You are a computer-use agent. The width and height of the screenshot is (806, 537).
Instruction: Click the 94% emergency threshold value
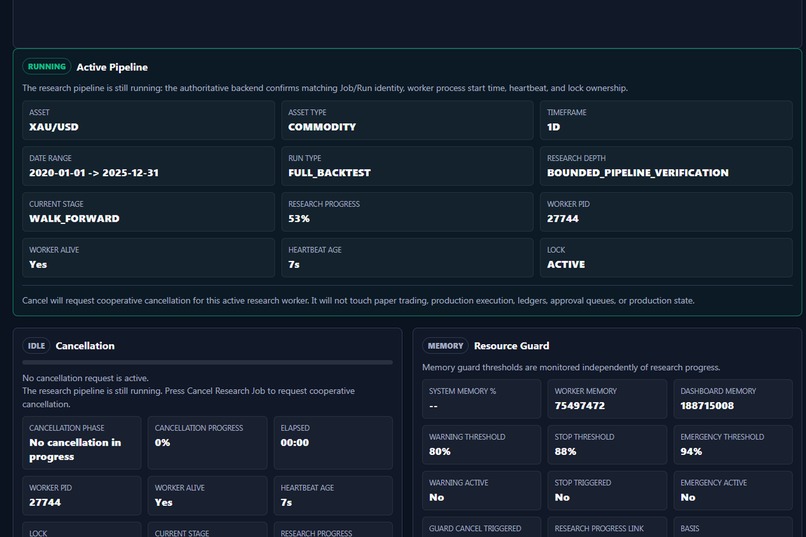pyautogui.click(x=691, y=451)
